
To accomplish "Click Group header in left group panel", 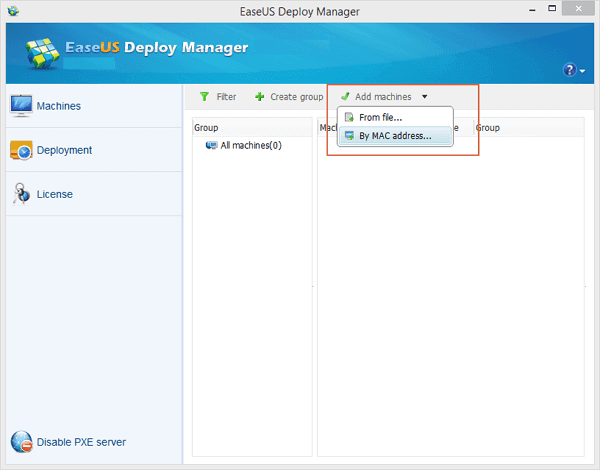I will coord(207,128).
